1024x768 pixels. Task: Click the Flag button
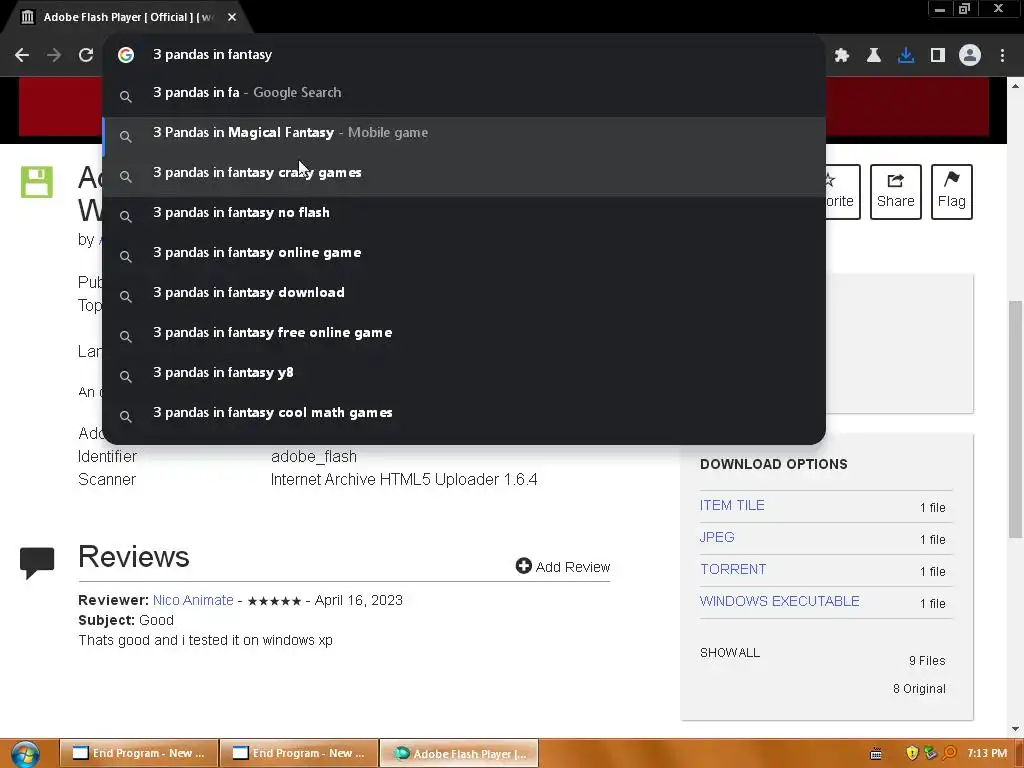(952, 191)
